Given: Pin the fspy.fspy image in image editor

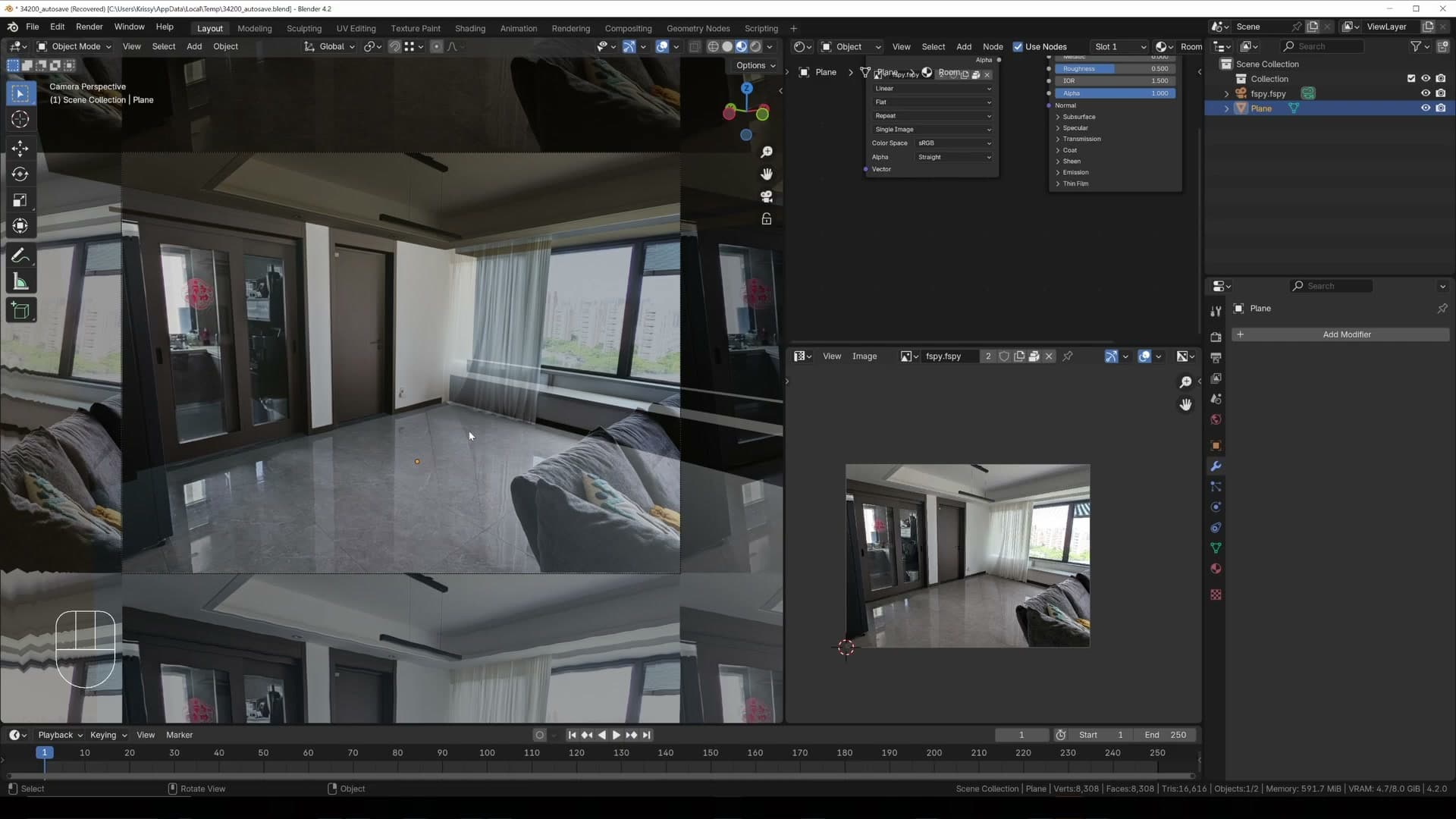Looking at the screenshot, I should tap(1068, 356).
